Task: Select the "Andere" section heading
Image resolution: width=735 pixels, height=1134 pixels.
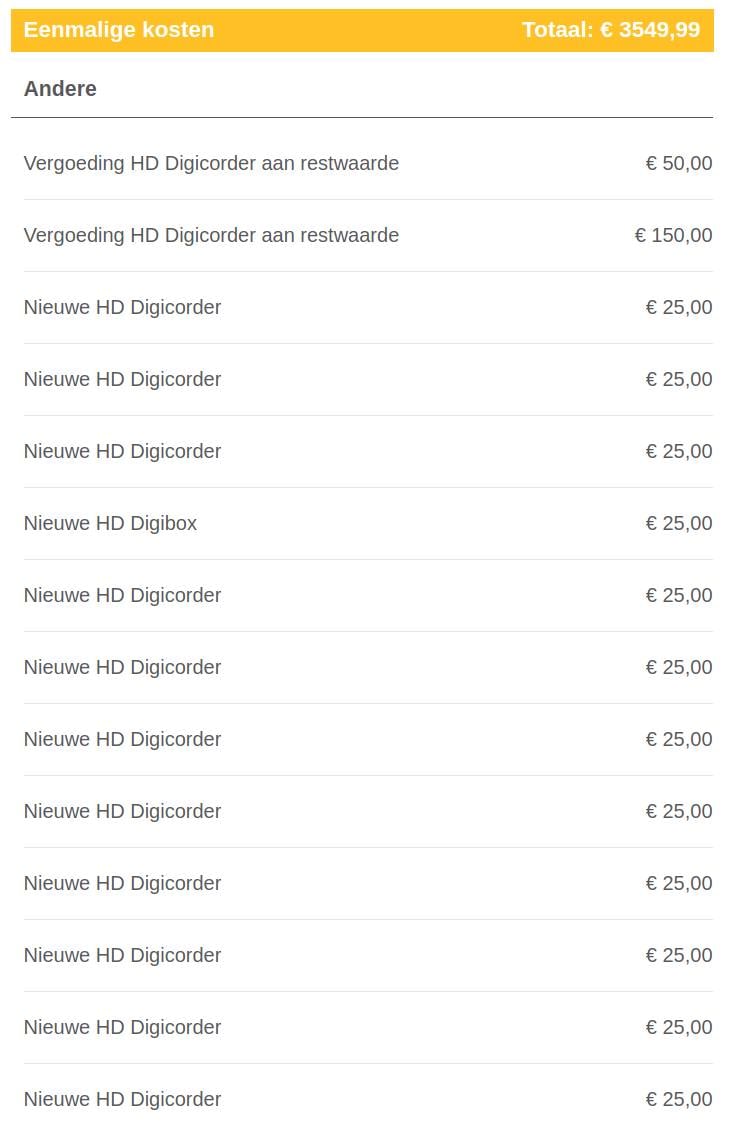Action: (60, 89)
